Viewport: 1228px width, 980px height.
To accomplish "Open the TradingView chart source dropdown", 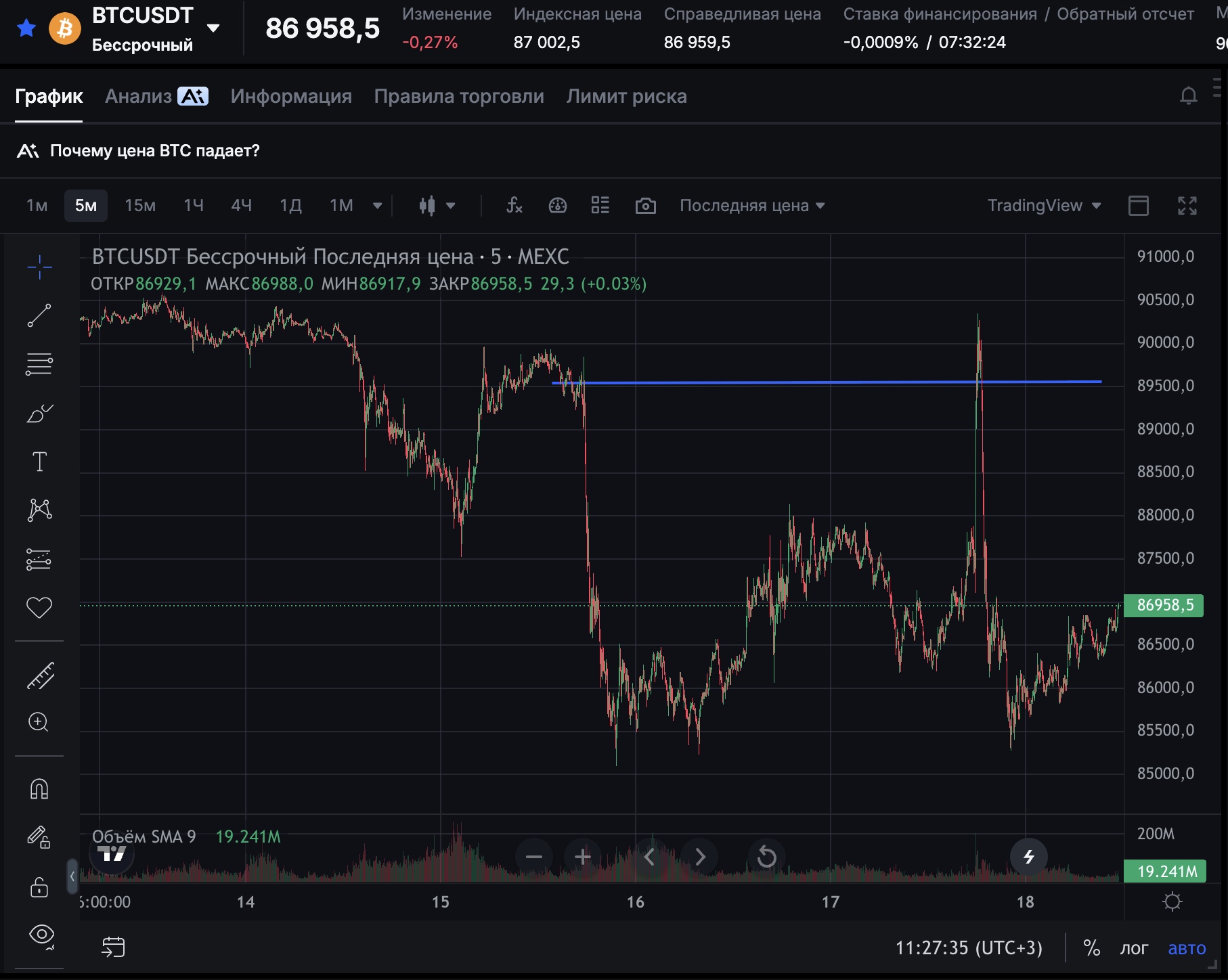I will coord(1044,205).
